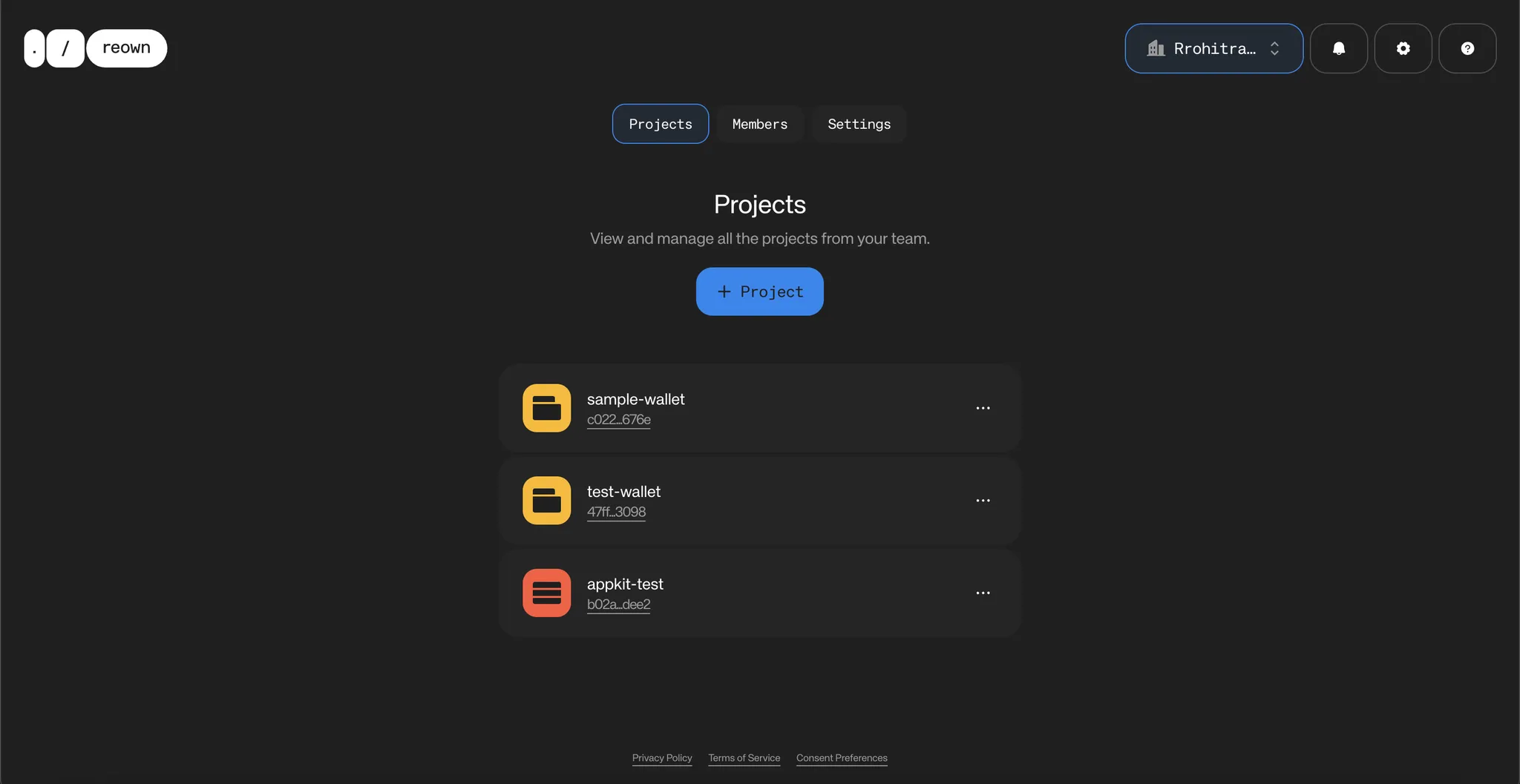This screenshot has height=784, width=1520.
Task: Select the Projects tab
Action: point(660,124)
